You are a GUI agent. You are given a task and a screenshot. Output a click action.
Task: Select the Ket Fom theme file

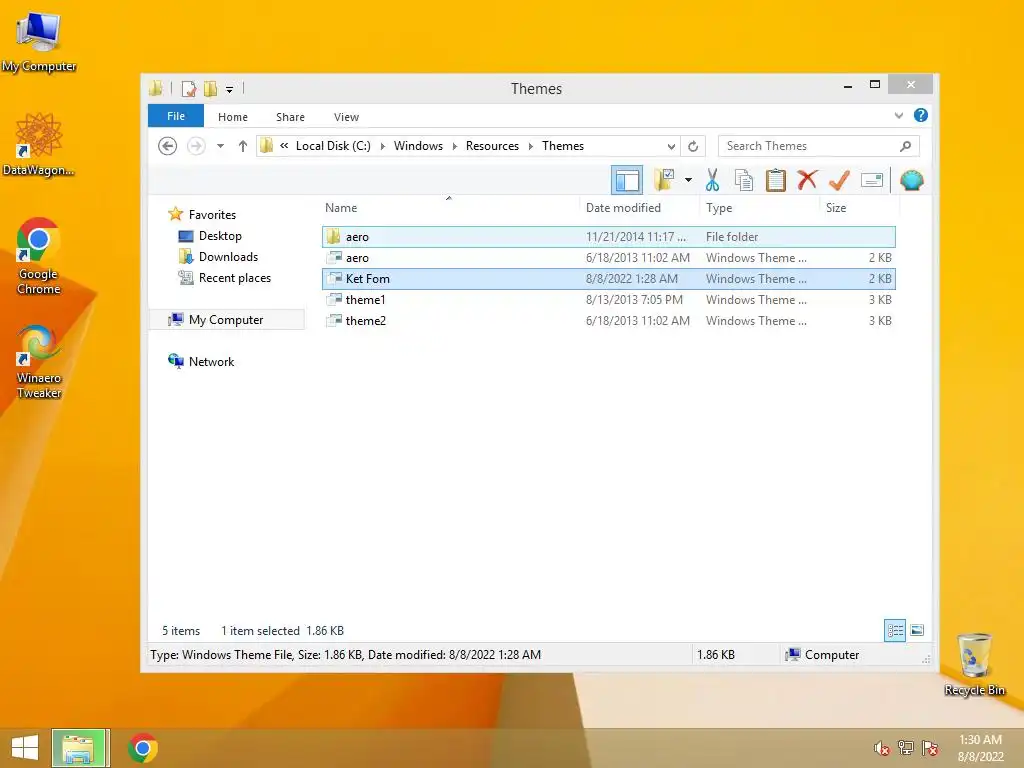pyautogui.click(x=609, y=279)
